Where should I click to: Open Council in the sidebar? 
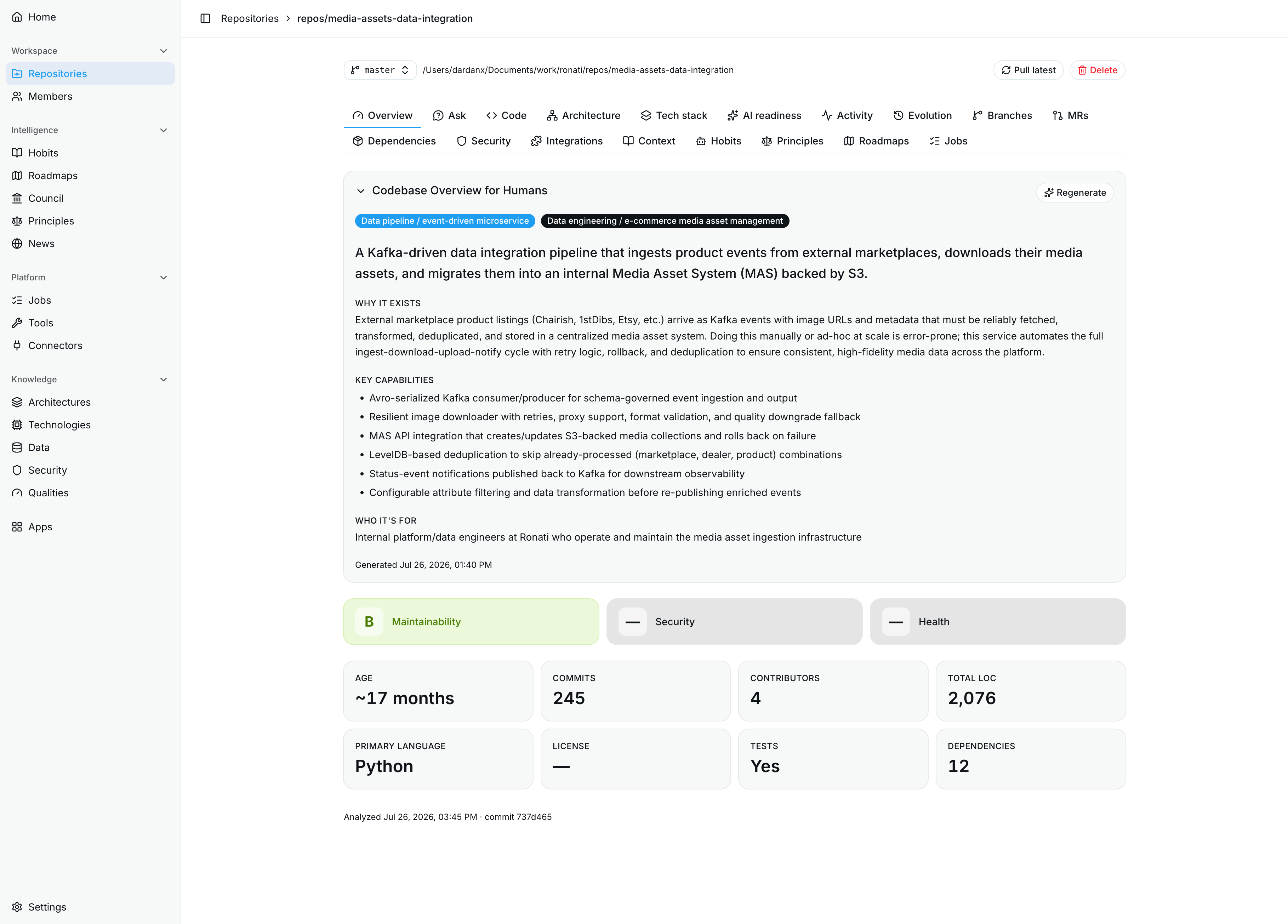(x=90, y=198)
